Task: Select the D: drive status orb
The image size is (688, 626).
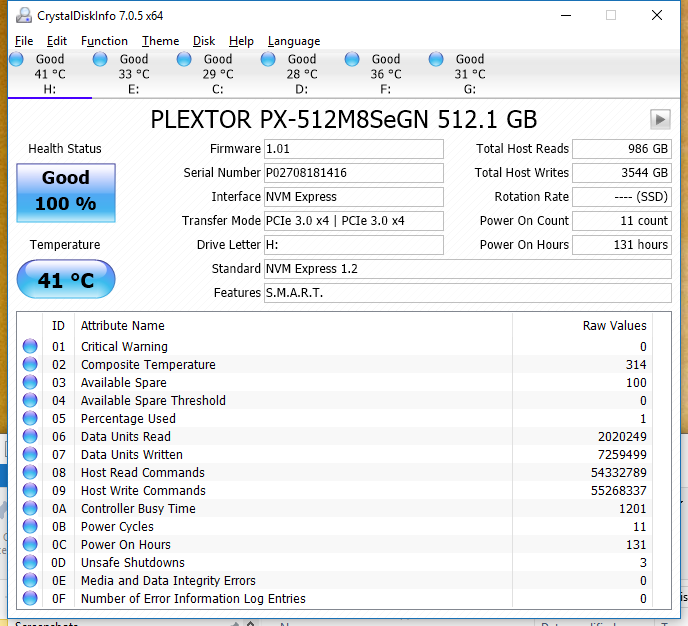Action: click(x=268, y=60)
